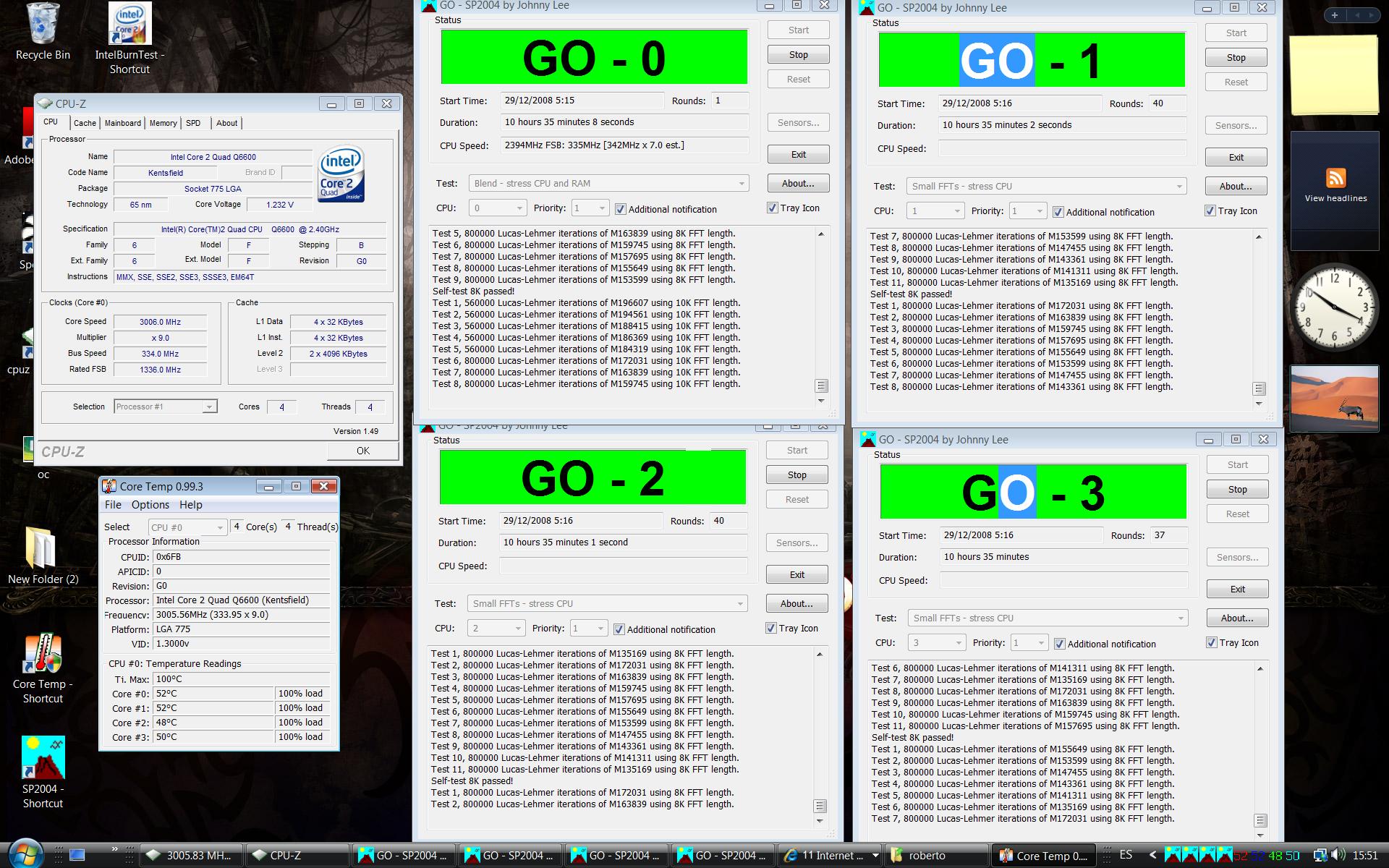Switch to Mainboard tab in CPU-Z
Screen dimensions: 1389x868
122,123
